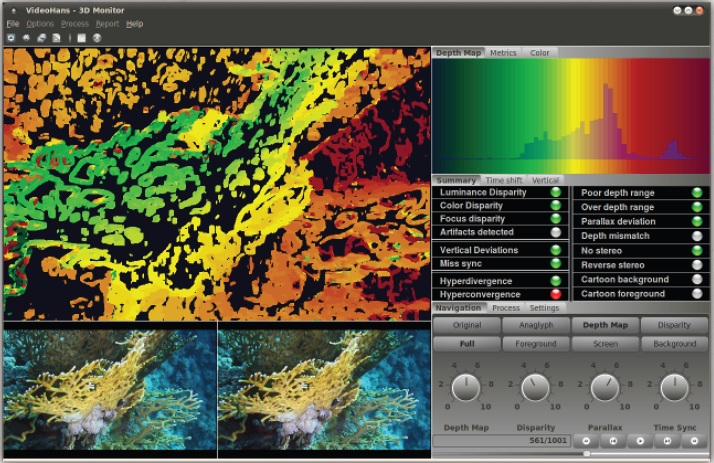The height and width of the screenshot is (463, 714).
Task: Click the Time Sync rotary knob
Action: pos(674,387)
